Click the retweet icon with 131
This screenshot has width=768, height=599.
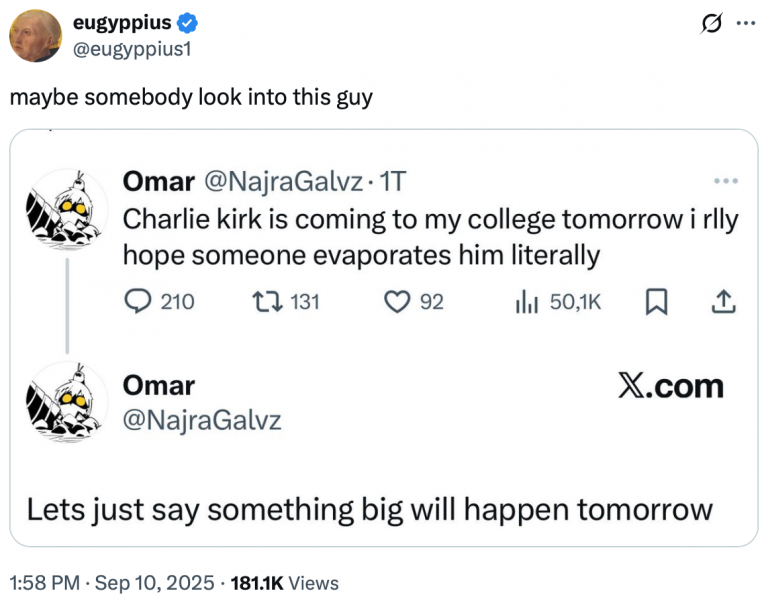(267, 302)
